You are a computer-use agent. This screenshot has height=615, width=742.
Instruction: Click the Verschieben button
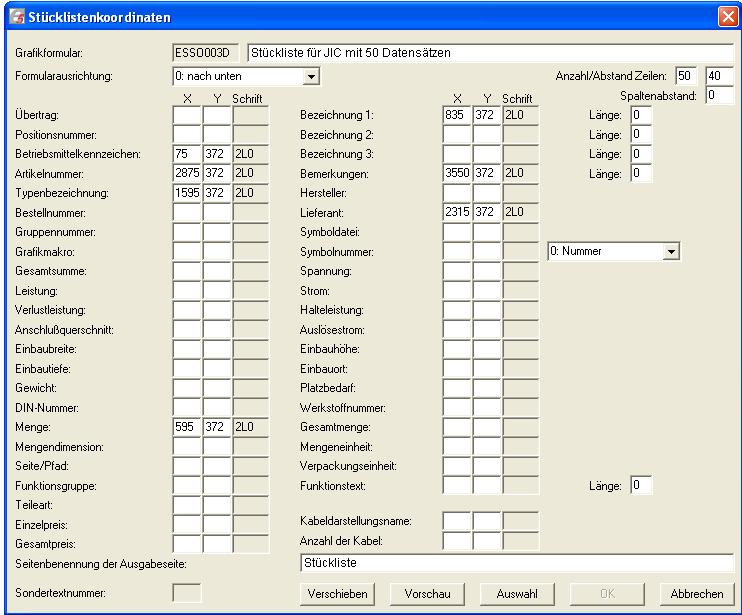coord(337,594)
